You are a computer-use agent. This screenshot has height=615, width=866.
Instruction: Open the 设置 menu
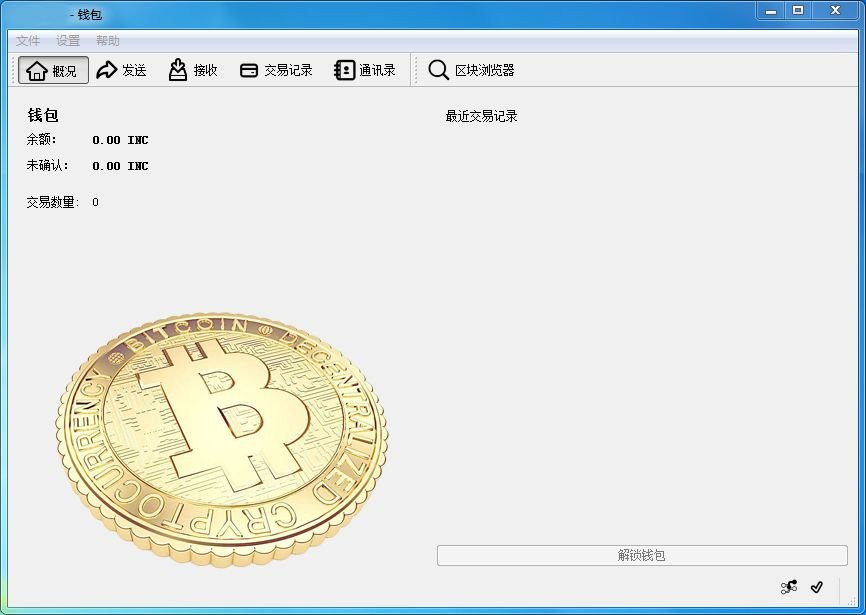pos(67,40)
